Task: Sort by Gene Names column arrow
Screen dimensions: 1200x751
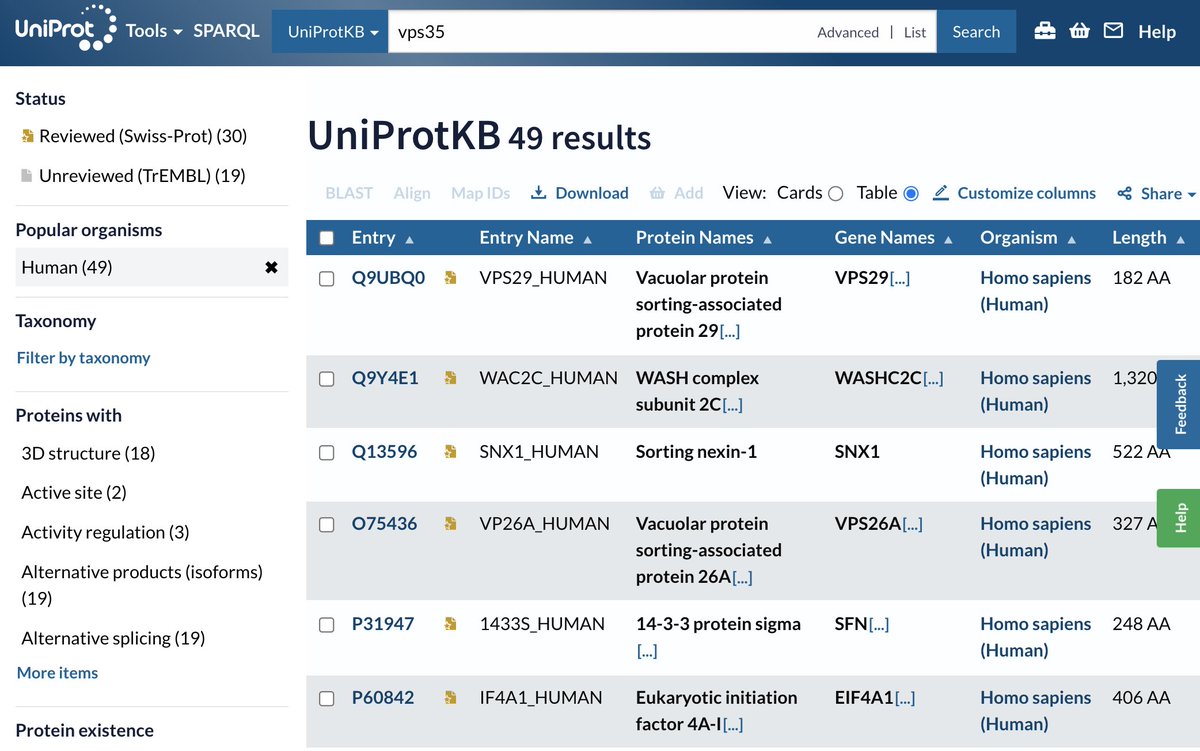Action: click(x=949, y=240)
